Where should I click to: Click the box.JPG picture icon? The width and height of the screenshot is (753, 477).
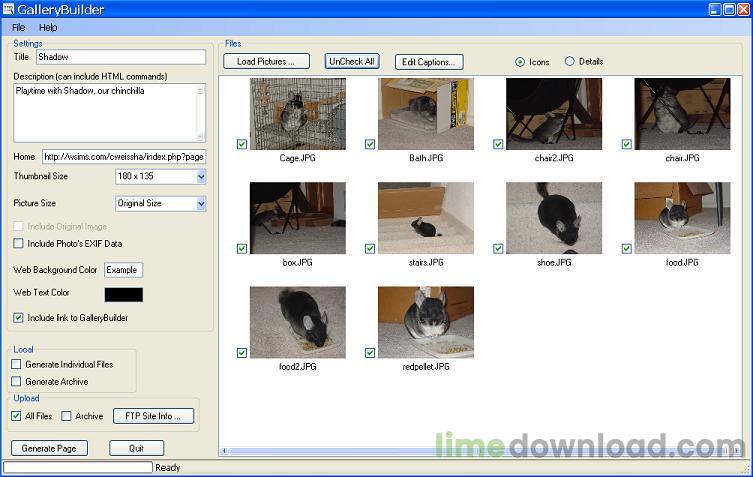click(297, 218)
